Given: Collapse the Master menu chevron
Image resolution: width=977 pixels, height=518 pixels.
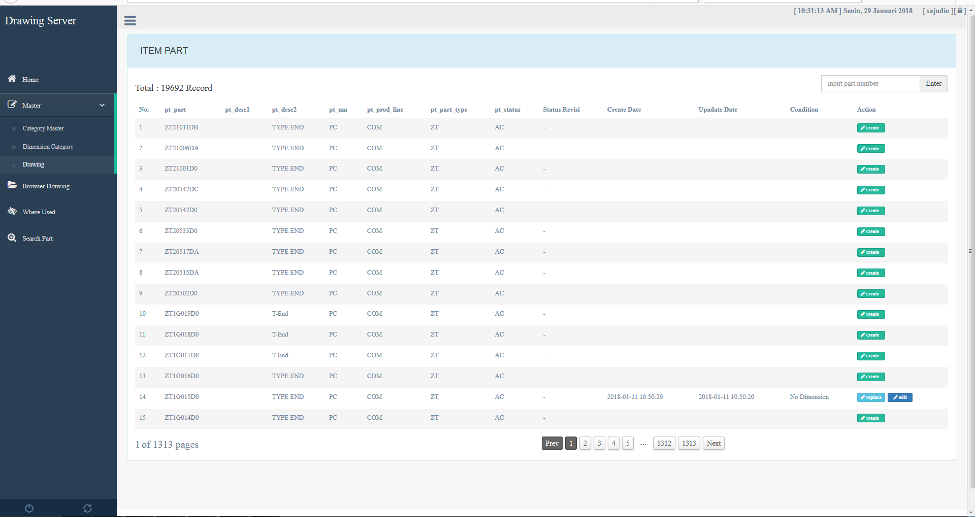Looking at the screenshot, I should (102, 104).
